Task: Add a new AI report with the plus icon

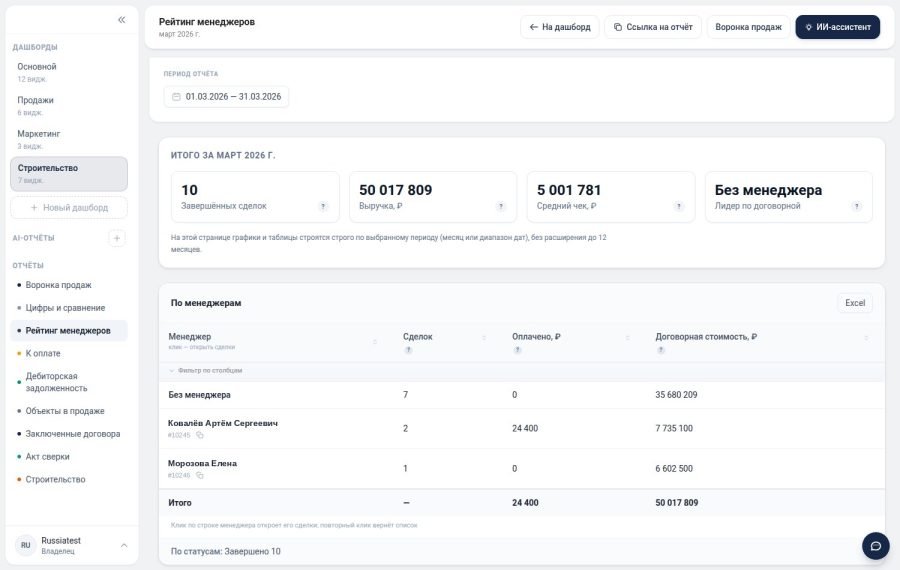Action: (117, 238)
